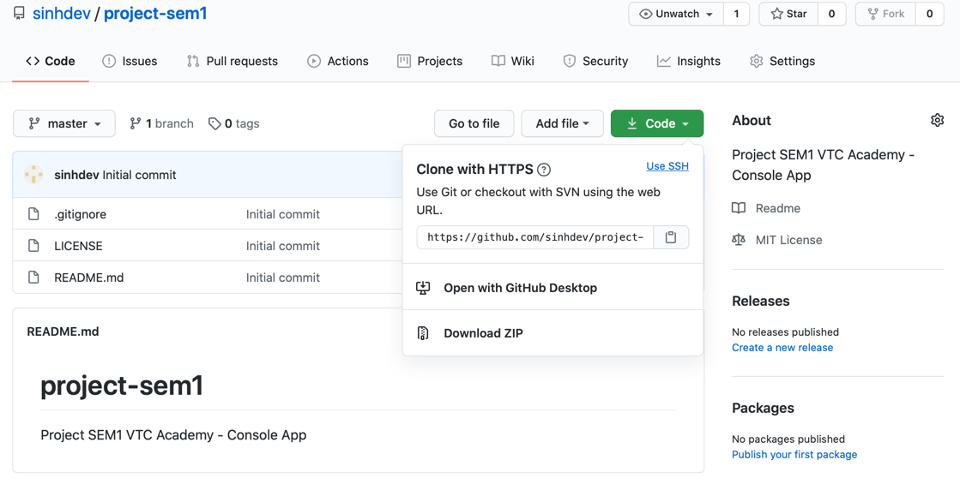This screenshot has height=478, width=960.
Task: Switch to the Code tab
Action: click(50, 61)
